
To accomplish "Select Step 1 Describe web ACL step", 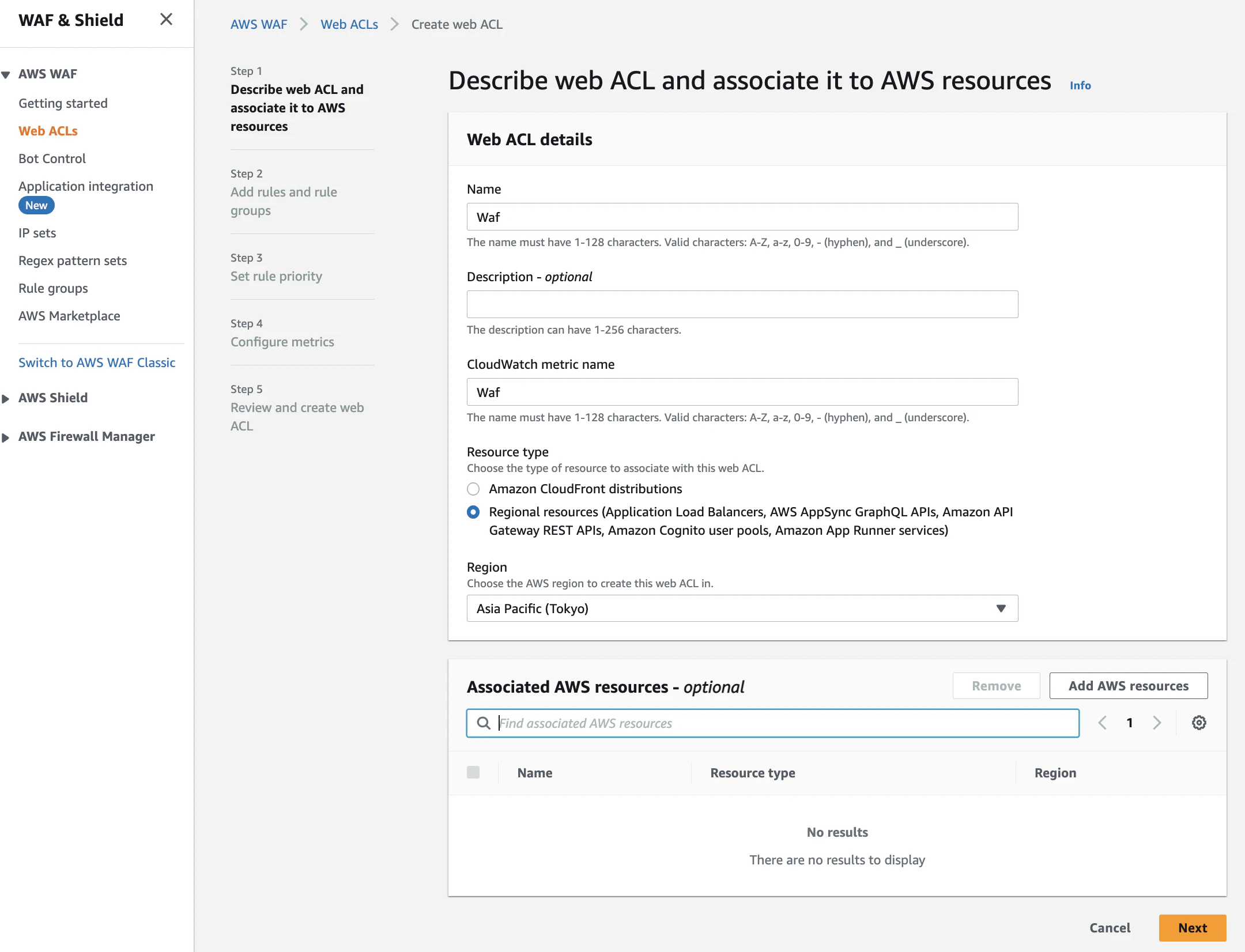I will (x=297, y=108).
